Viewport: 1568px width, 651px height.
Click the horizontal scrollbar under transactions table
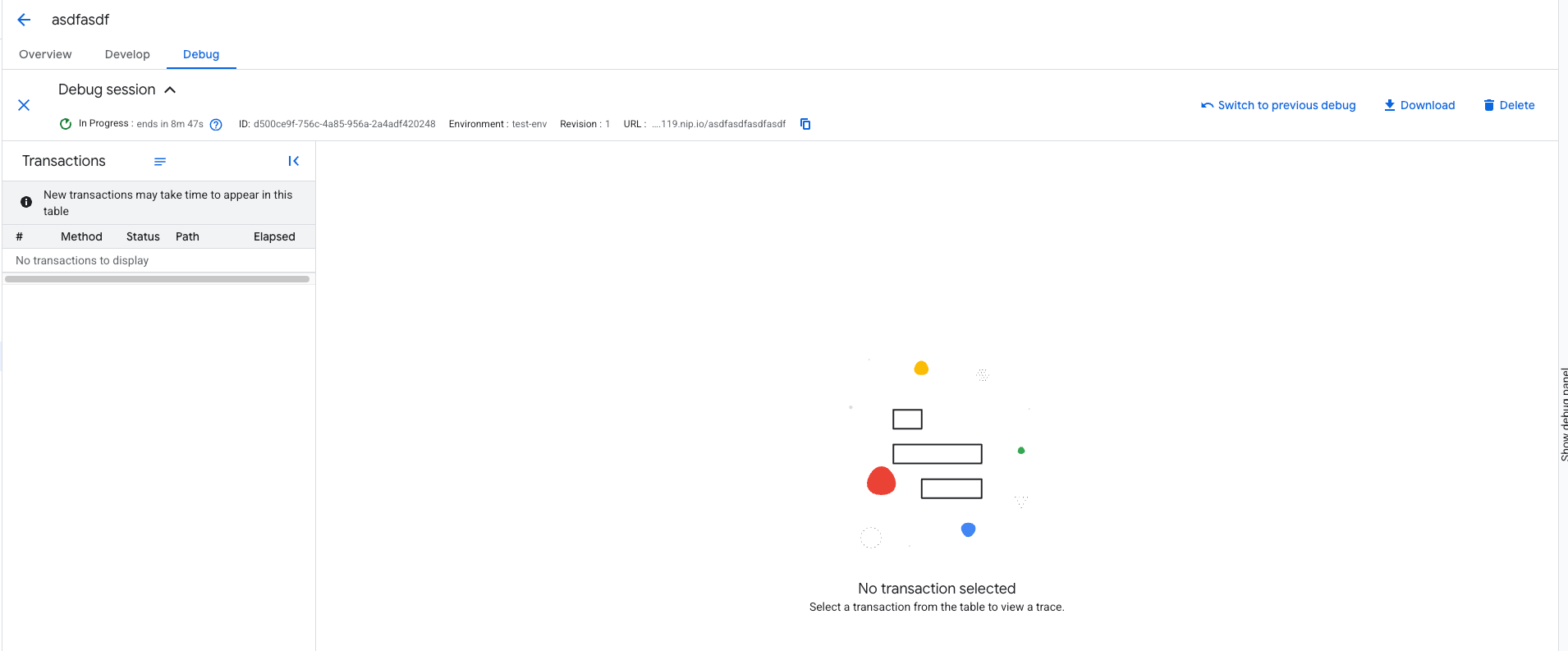pyautogui.click(x=157, y=279)
